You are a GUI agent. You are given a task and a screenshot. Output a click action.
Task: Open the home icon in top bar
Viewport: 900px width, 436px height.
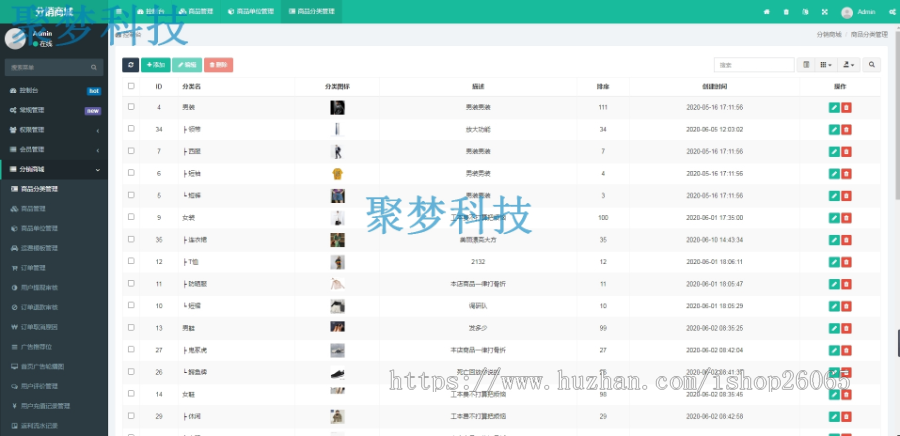pos(766,12)
